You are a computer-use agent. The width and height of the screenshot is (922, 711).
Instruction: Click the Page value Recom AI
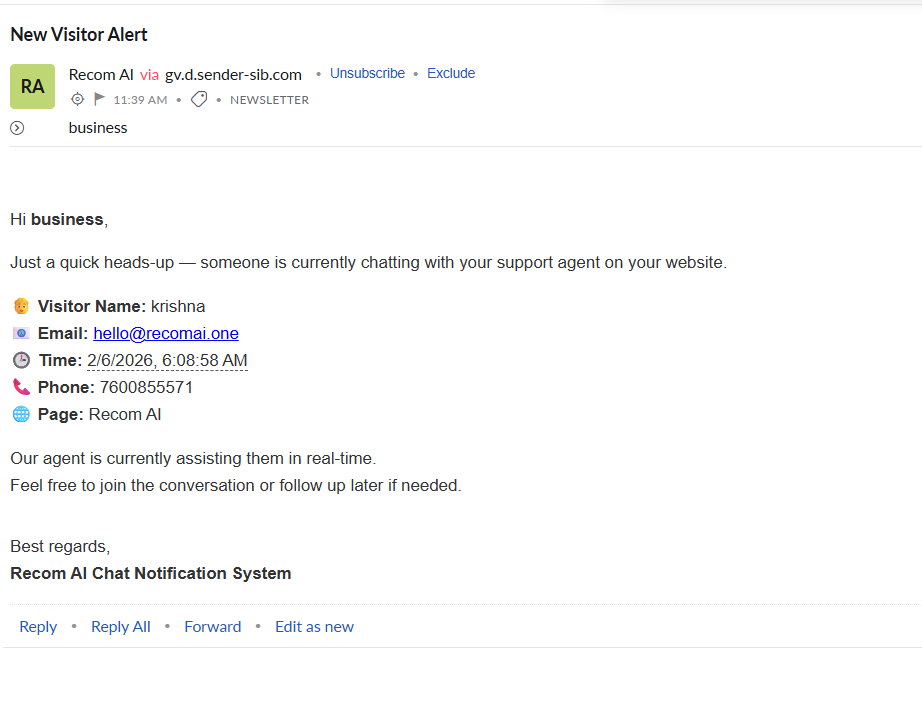(x=125, y=415)
